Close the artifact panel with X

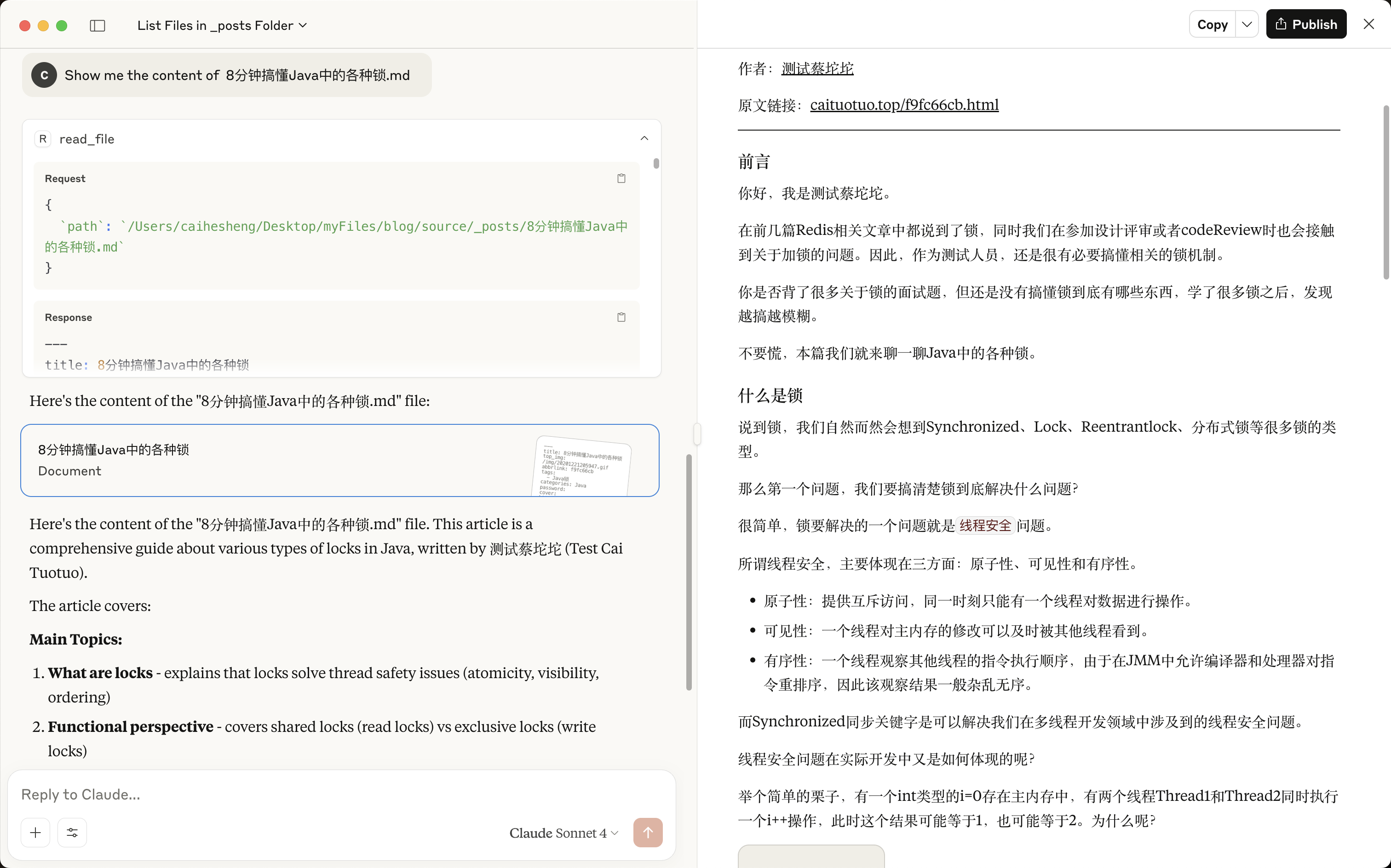tap(1368, 24)
